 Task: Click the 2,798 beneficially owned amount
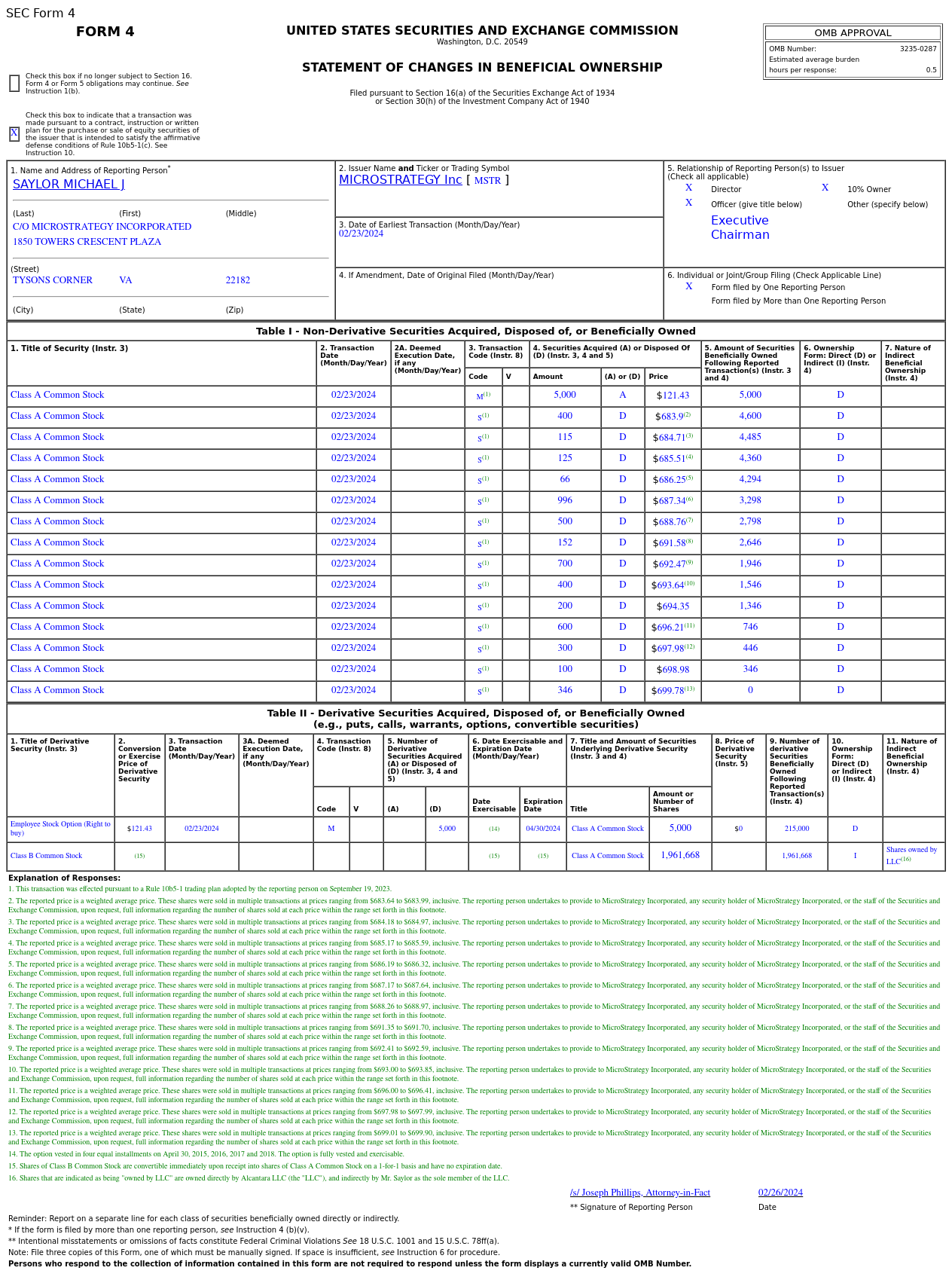coord(750,521)
